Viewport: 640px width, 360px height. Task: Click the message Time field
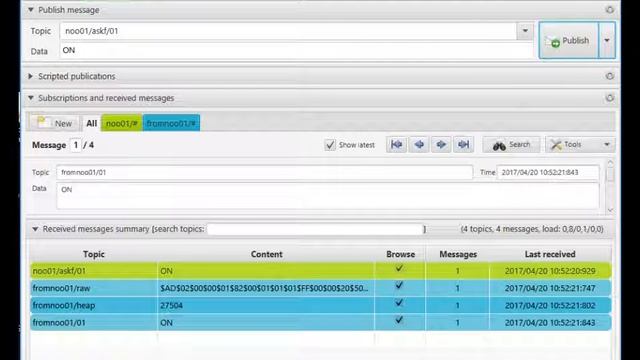(548, 172)
